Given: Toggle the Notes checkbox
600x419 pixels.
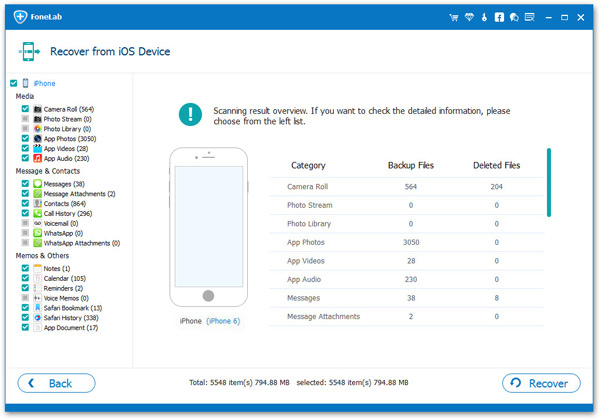Looking at the screenshot, I should [x=25, y=268].
